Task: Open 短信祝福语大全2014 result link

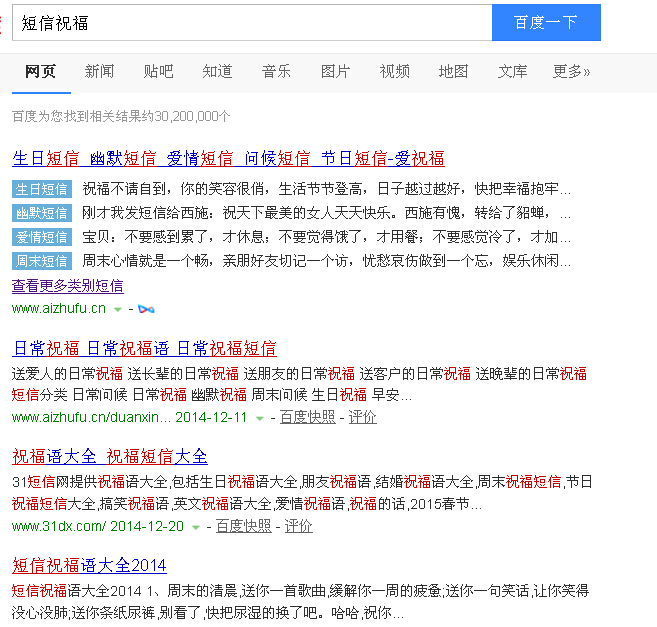Action: coord(89,565)
